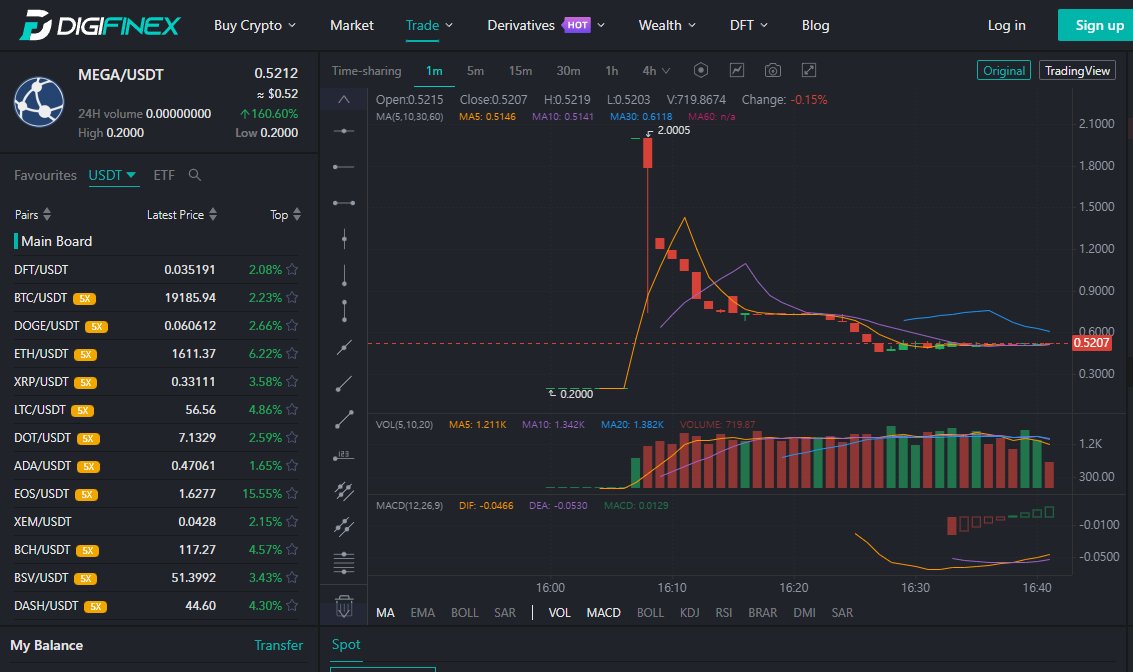The width and height of the screenshot is (1133, 672).
Task: Favourite the ETH/USDT pair star
Action: (x=292, y=353)
